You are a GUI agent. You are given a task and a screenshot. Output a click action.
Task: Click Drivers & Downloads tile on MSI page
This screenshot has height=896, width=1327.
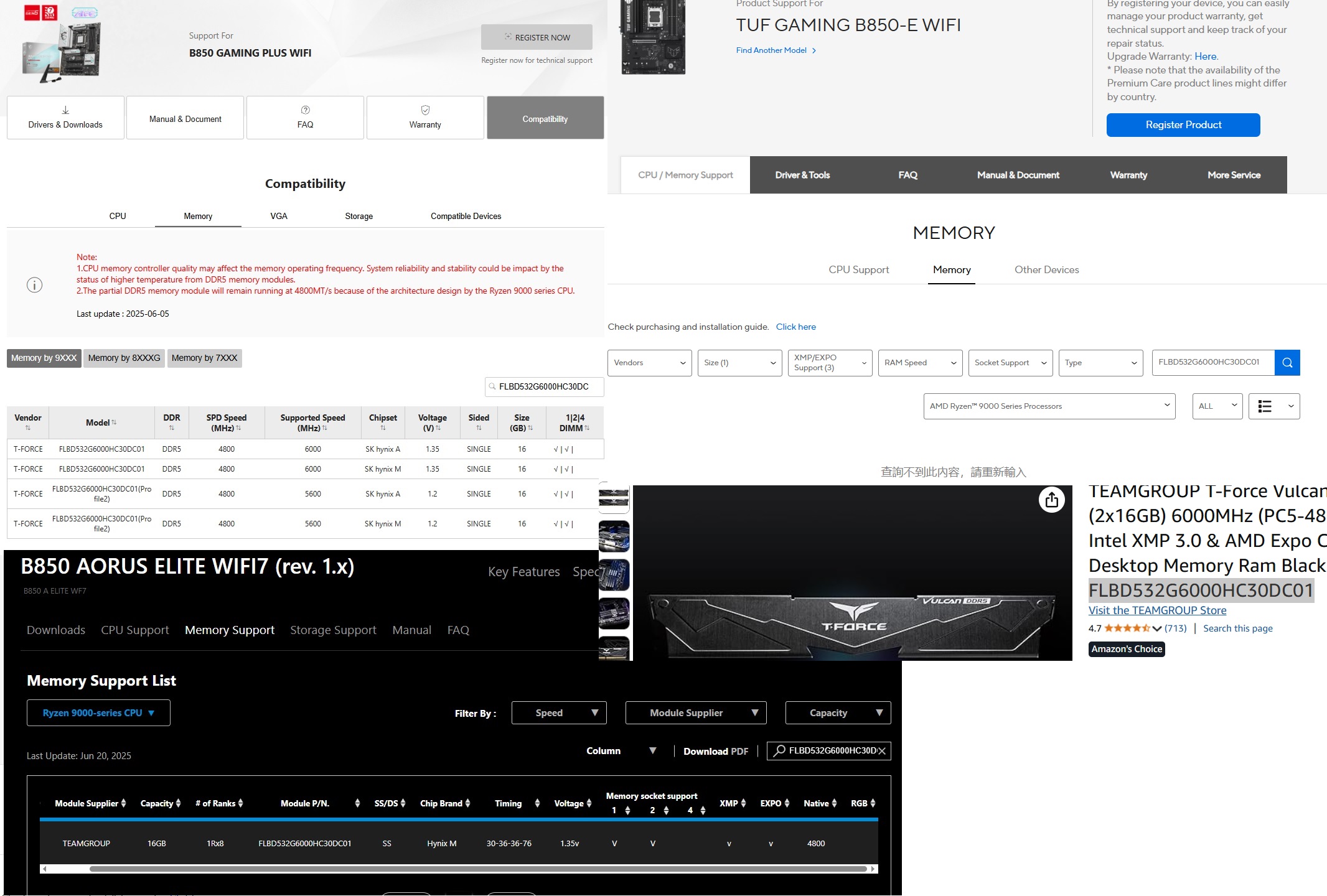point(65,118)
